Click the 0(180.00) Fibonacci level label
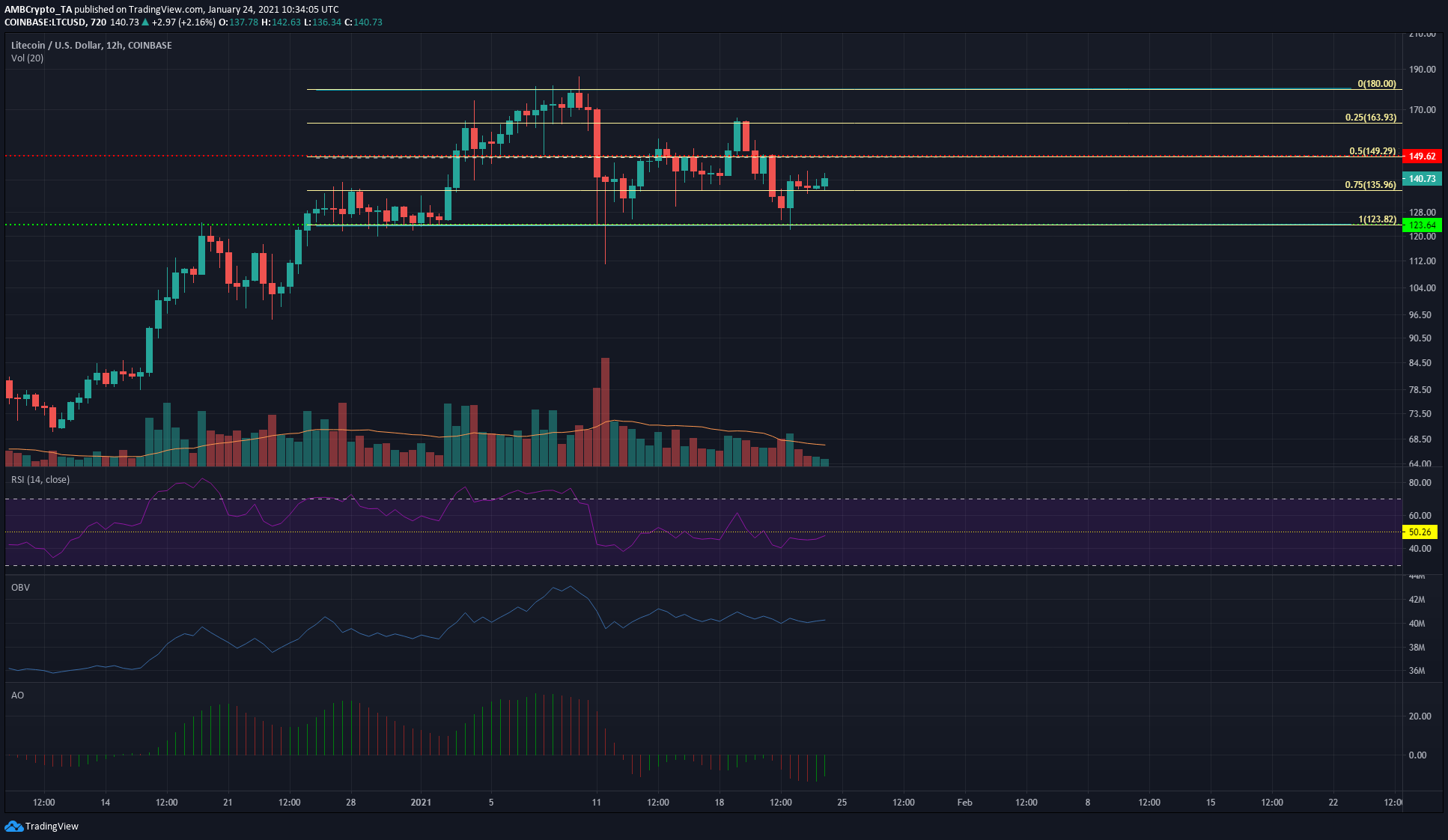Screen dimensions: 1448x840 (1377, 84)
